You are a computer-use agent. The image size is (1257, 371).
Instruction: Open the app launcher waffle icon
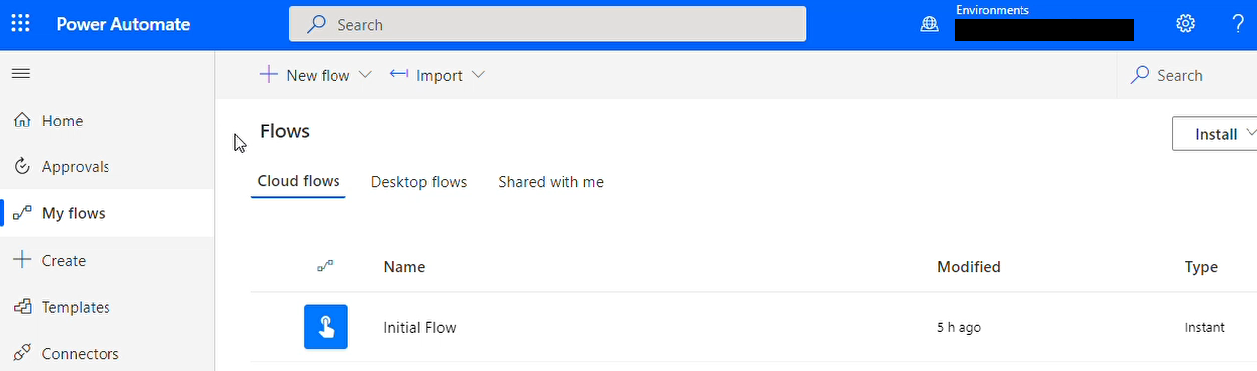[x=21, y=24]
